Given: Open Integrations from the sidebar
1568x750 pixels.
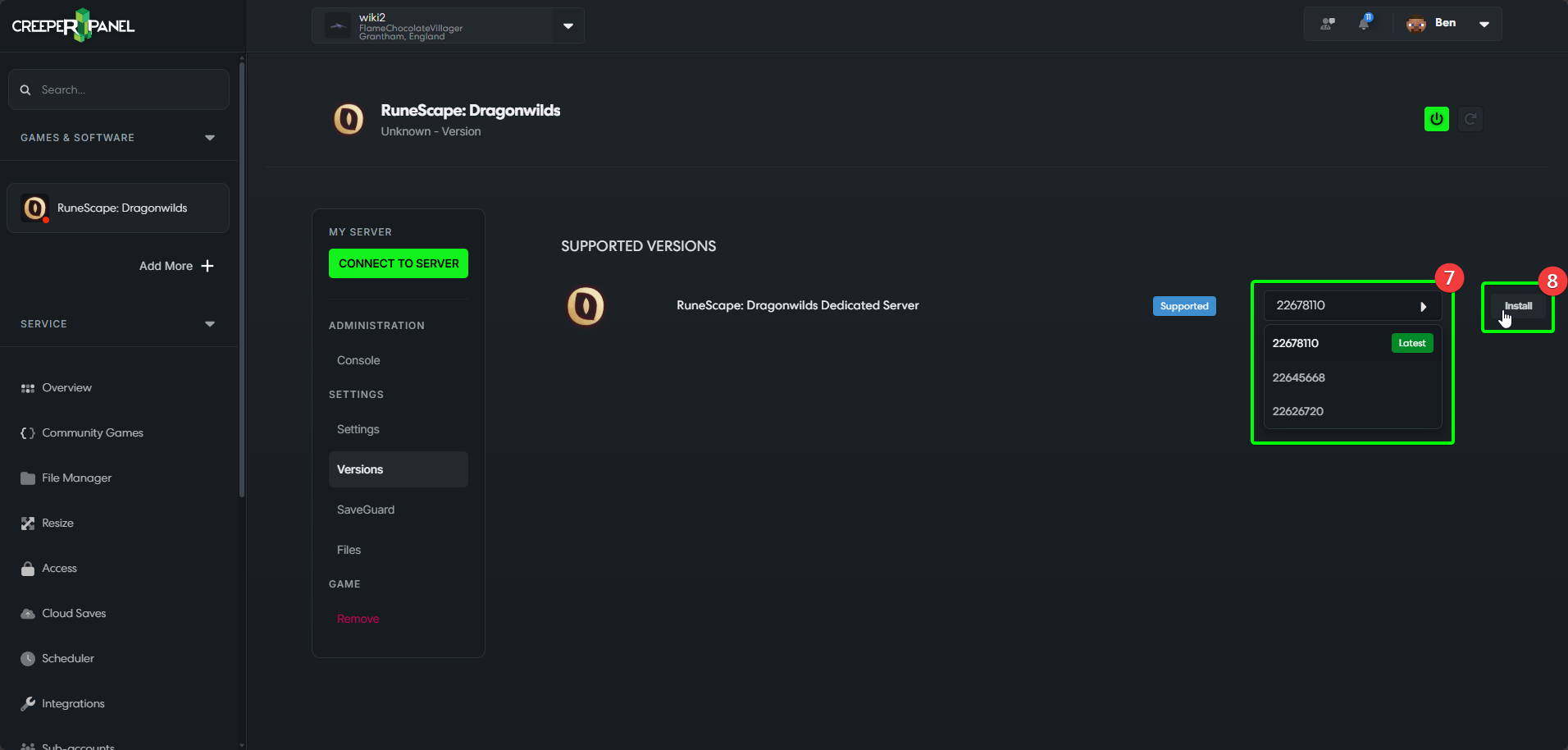Looking at the screenshot, I should [73, 703].
